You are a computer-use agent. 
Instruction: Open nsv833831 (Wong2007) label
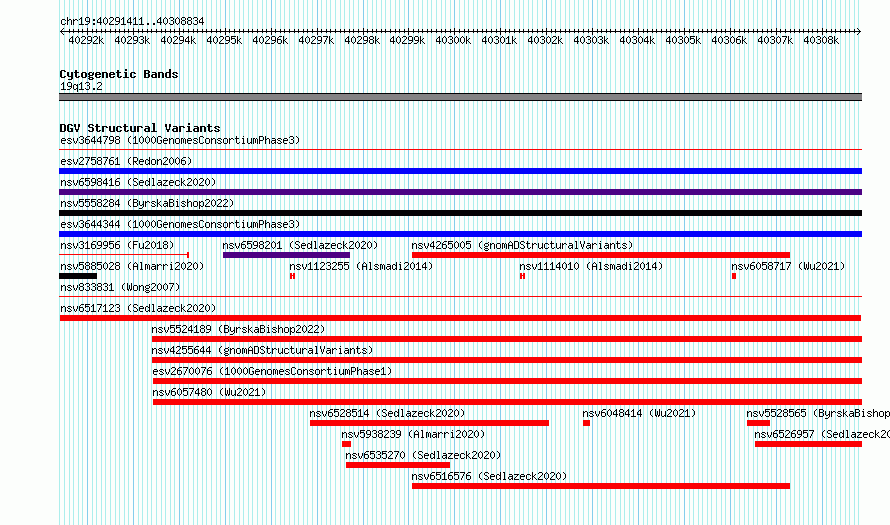120,287
